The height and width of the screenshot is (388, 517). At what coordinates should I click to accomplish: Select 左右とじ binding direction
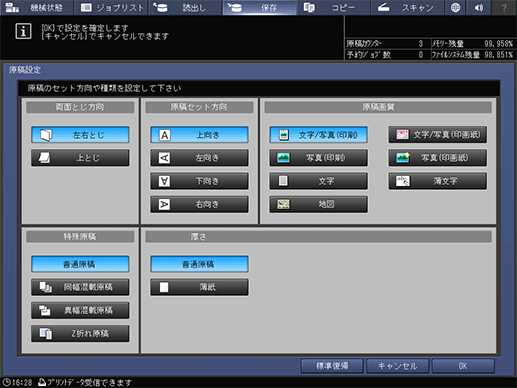pos(80,135)
